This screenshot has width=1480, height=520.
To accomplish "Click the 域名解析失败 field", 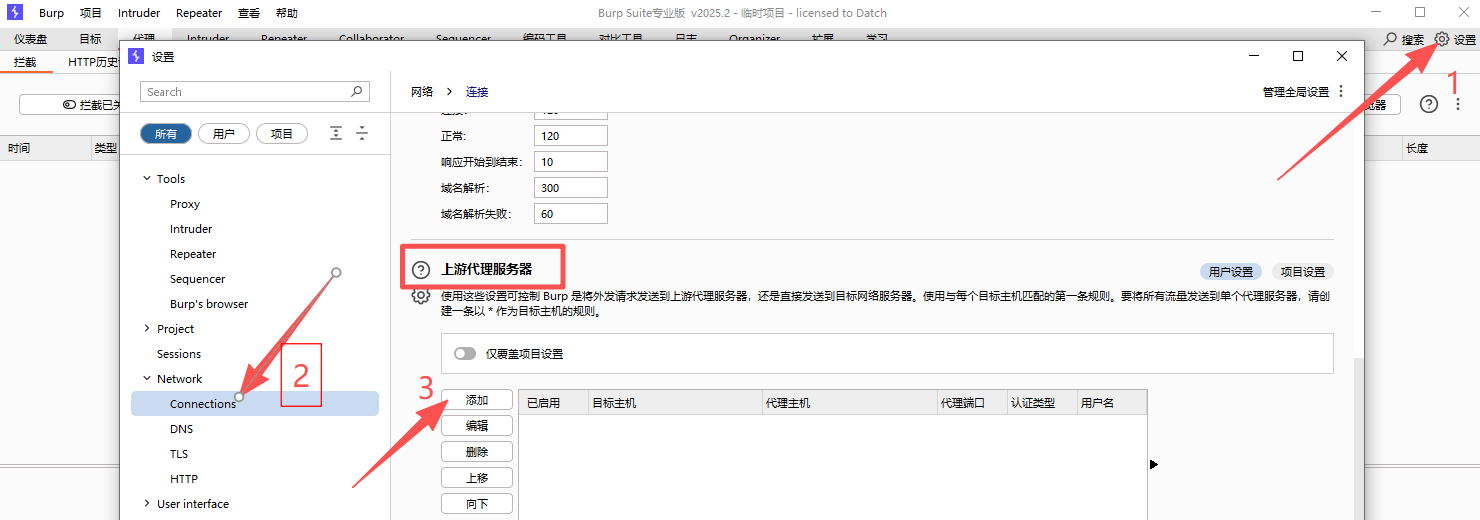I will click(571, 214).
